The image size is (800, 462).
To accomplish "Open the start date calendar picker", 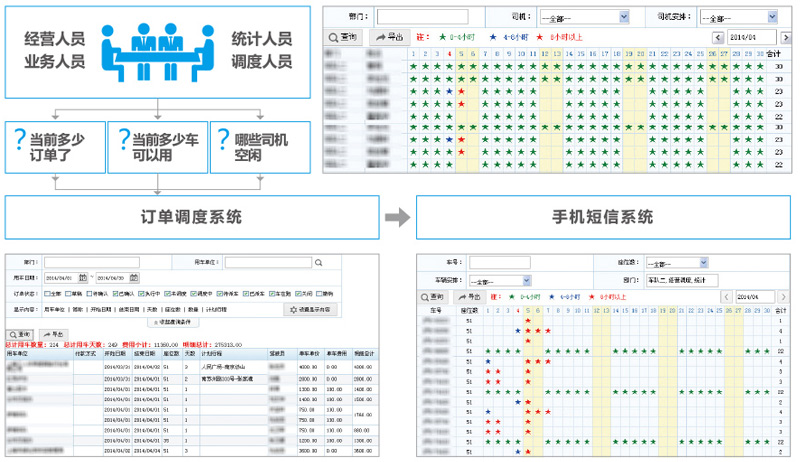I will 83,277.
